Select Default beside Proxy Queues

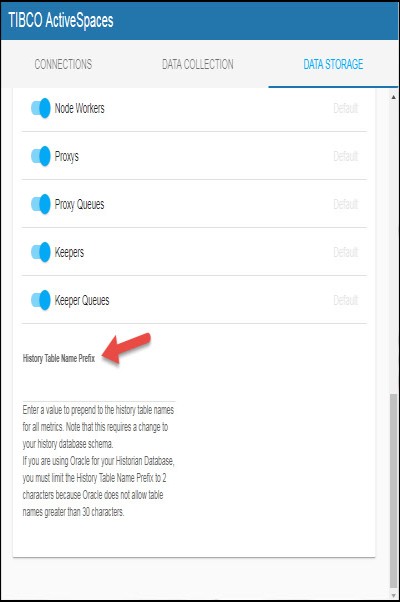click(345, 205)
